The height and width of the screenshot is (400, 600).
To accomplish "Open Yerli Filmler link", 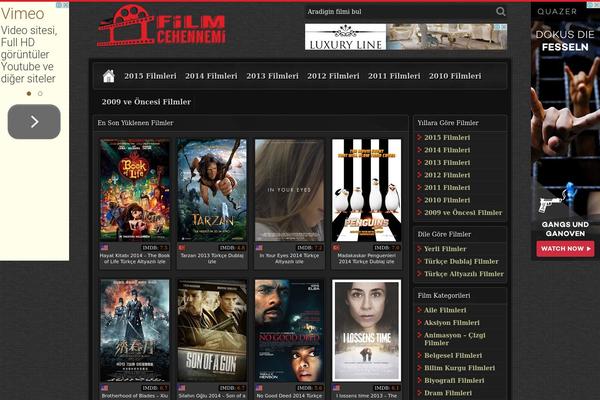I will pyautogui.click(x=445, y=249).
